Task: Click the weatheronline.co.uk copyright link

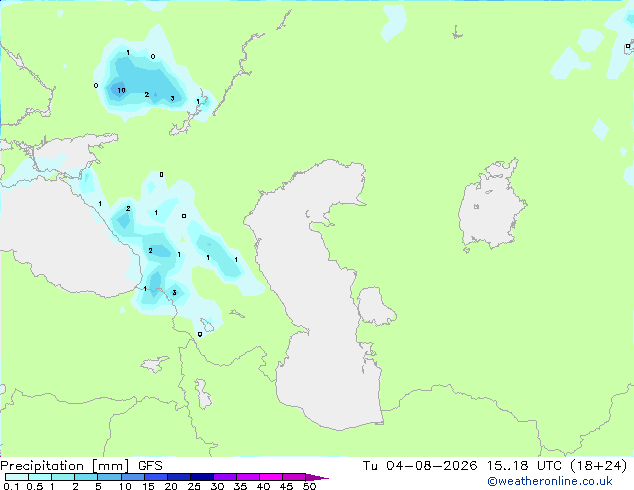Action: click(549, 481)
